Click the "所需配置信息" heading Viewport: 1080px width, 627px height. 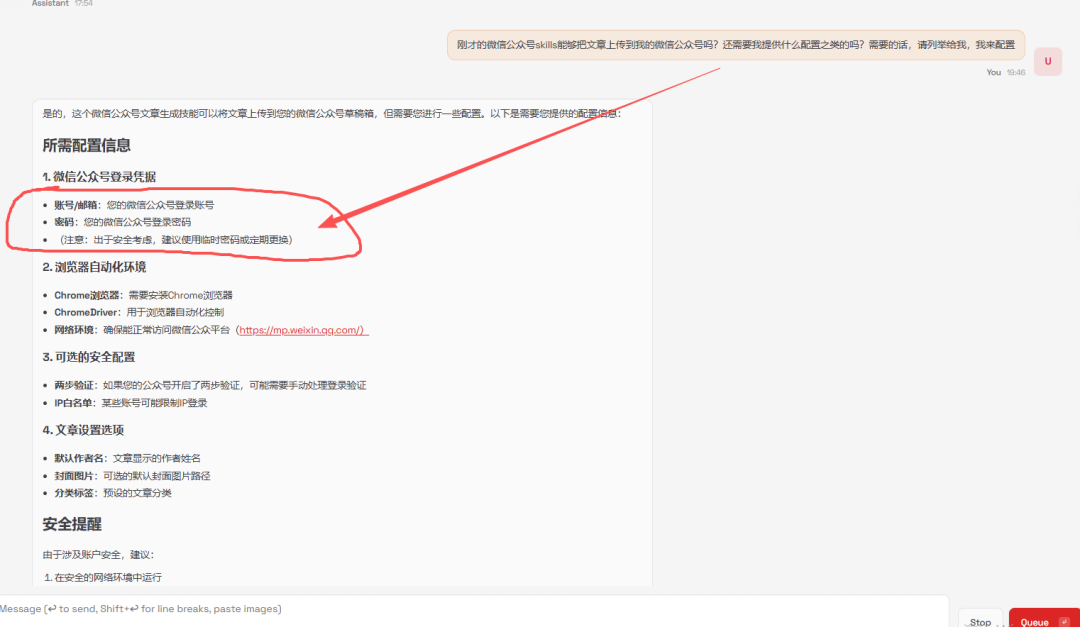click(x=86, y=145)
